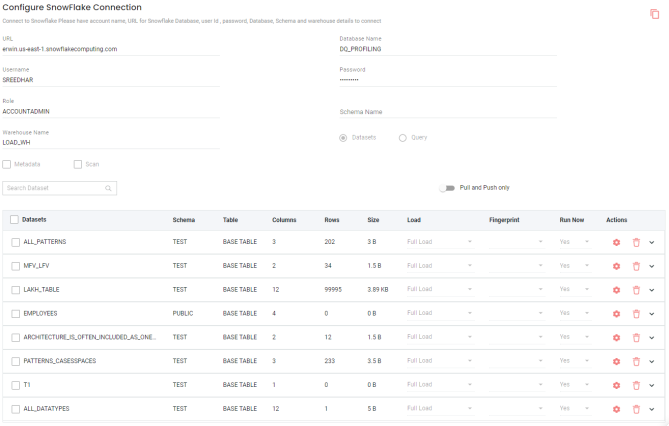Click trash icon for T1 dataset
Screen dimensions: 669x426
[635, 385]
